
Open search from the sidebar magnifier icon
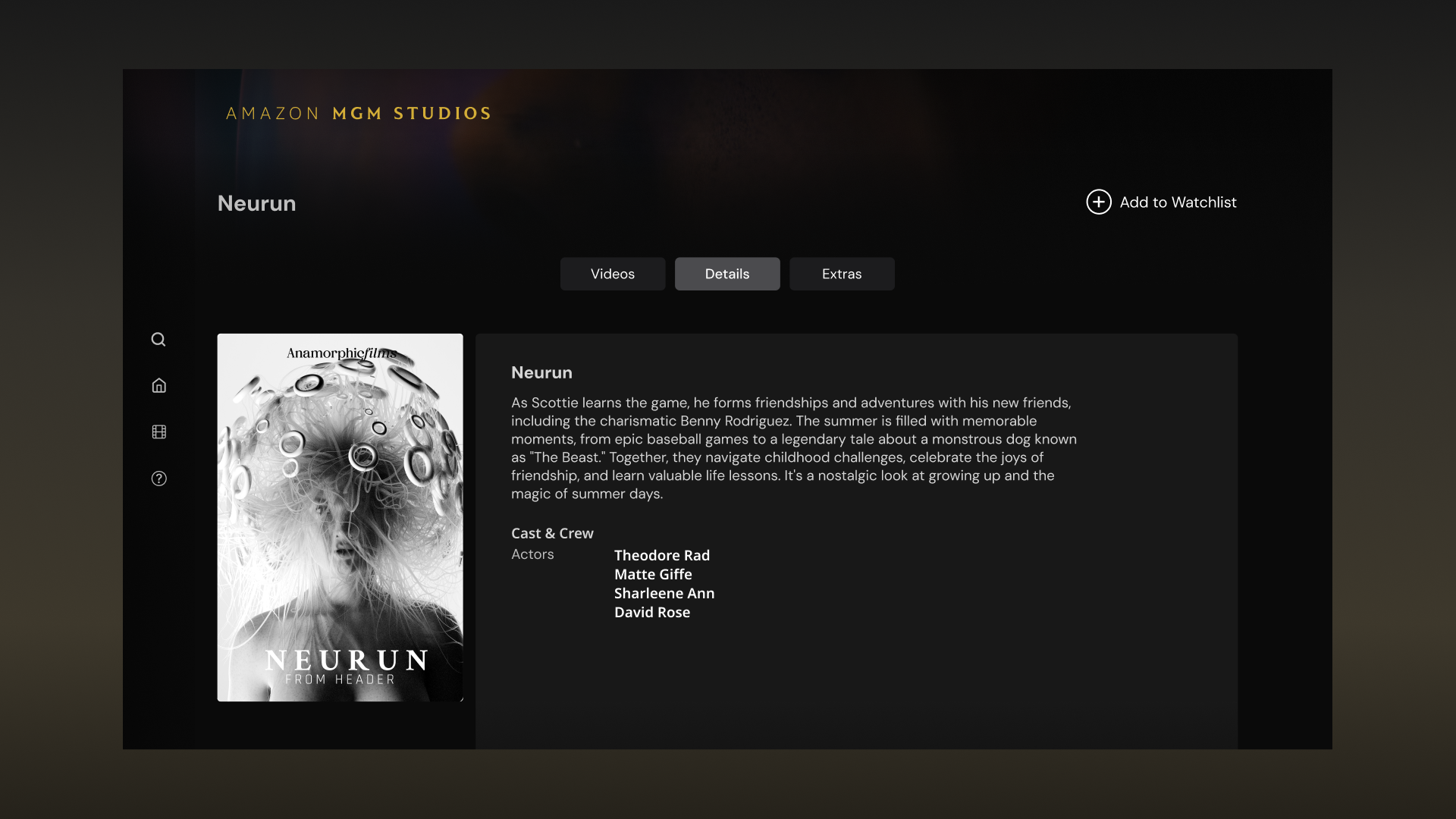pyautogui.click(x=158, y=339)
